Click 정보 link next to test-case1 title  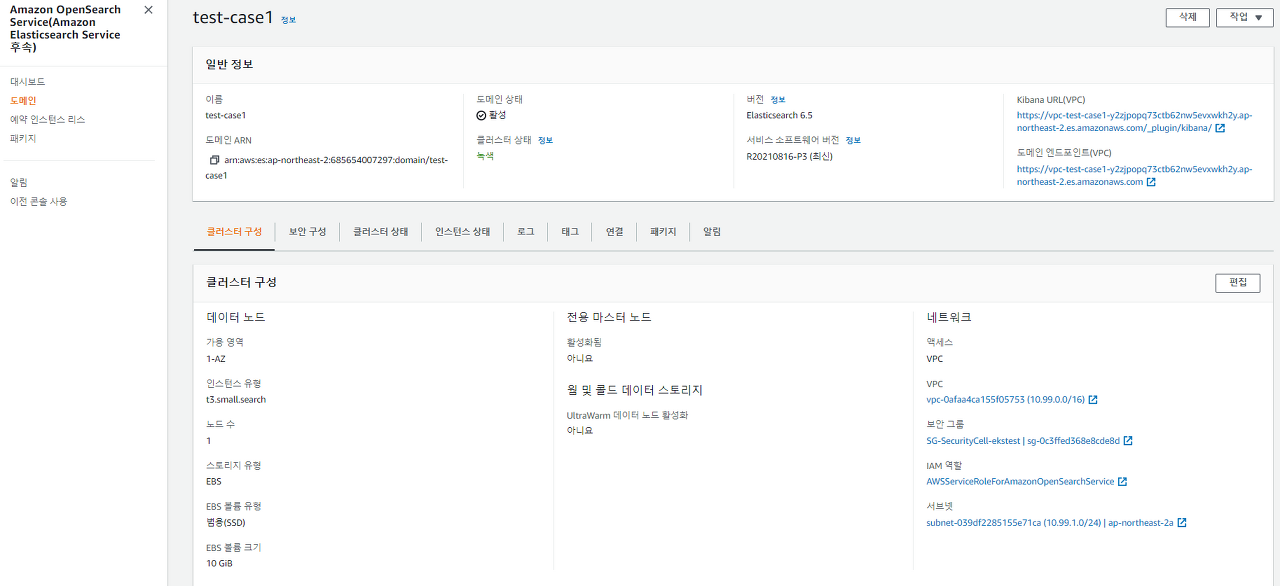pos(288,20)
